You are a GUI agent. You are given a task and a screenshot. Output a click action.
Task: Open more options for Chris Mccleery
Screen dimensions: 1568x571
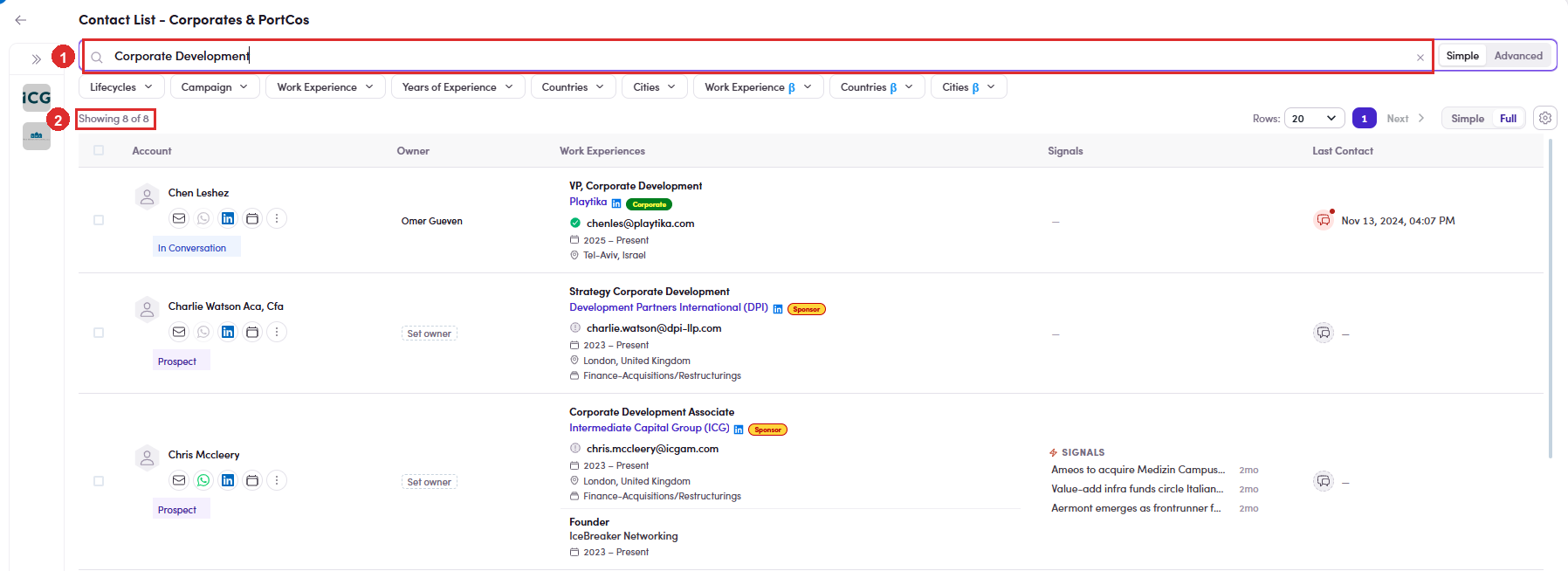(277, 480)
